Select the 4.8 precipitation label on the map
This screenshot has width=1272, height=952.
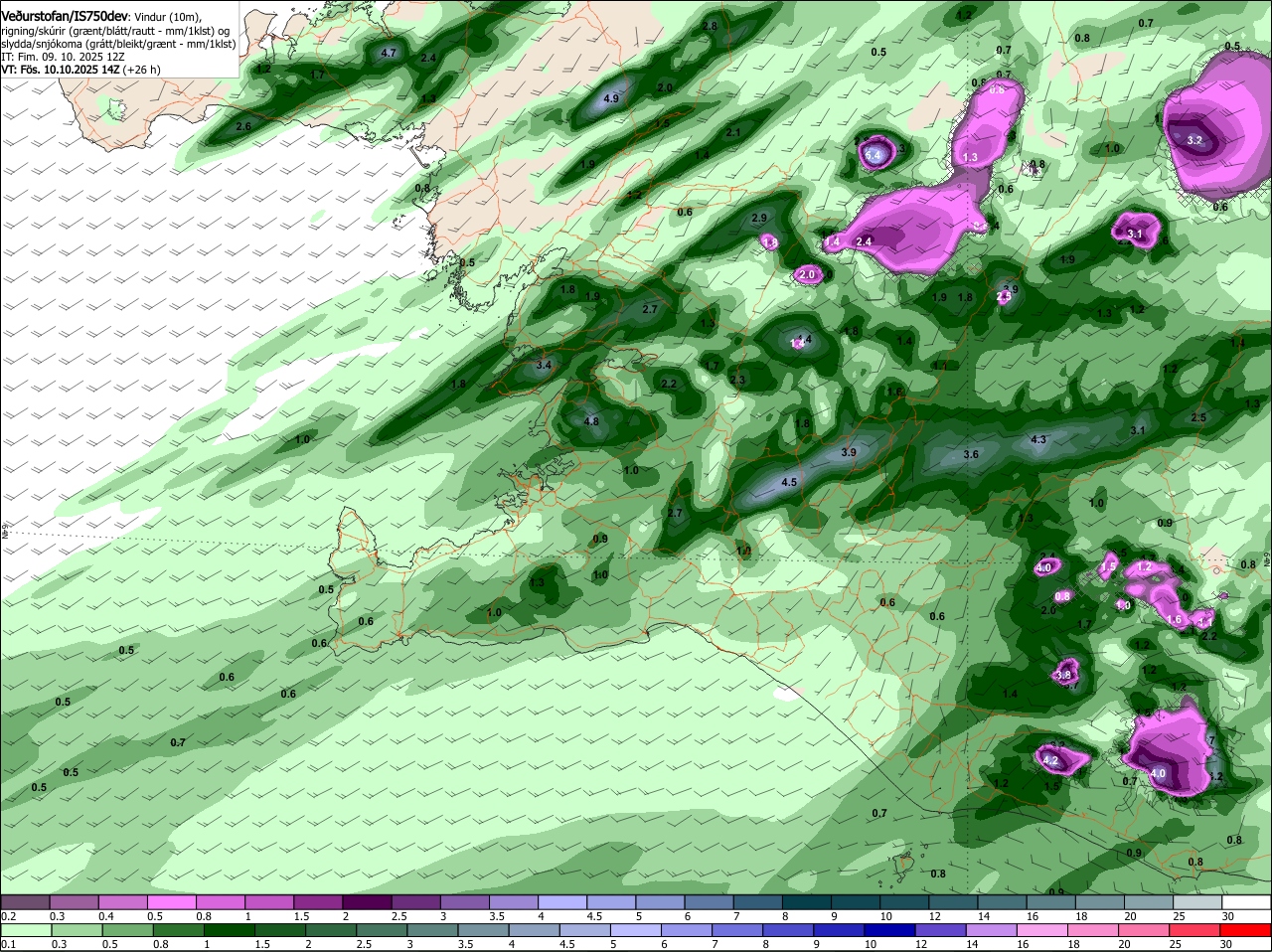591,421
